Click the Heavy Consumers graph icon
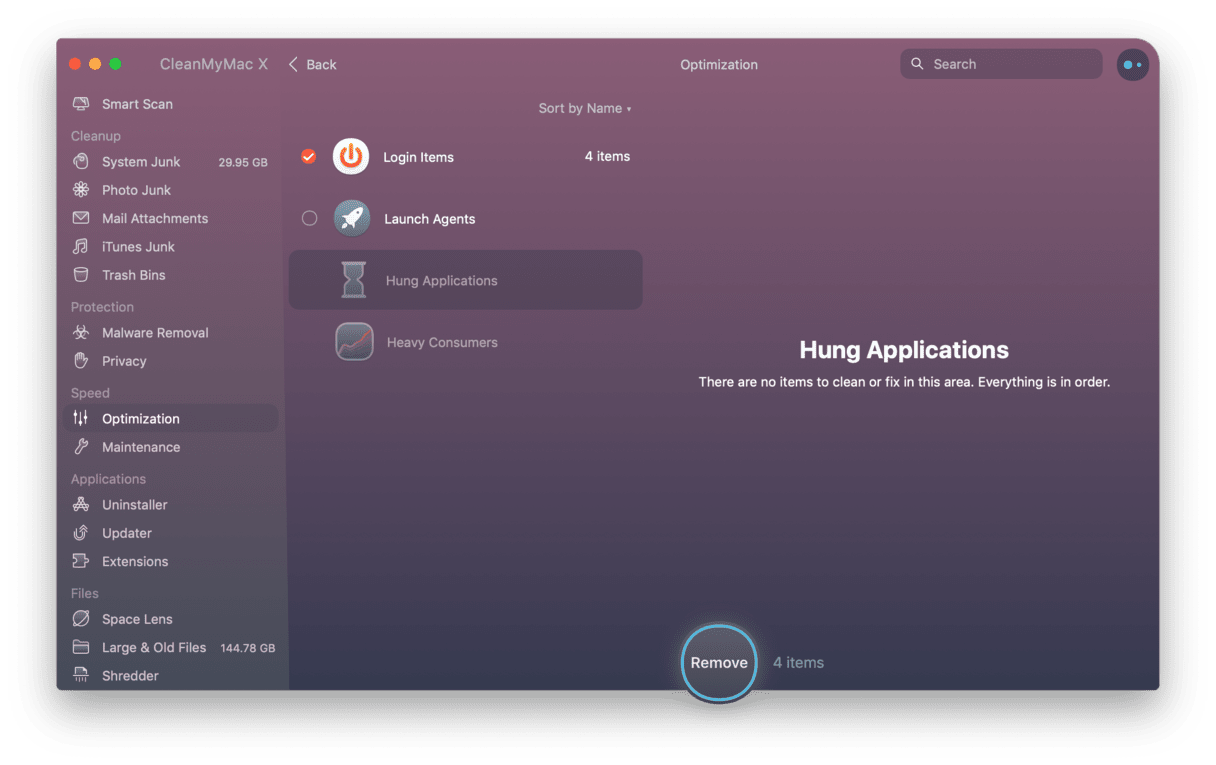The image size is (1216, 765). tap(354, 342)
